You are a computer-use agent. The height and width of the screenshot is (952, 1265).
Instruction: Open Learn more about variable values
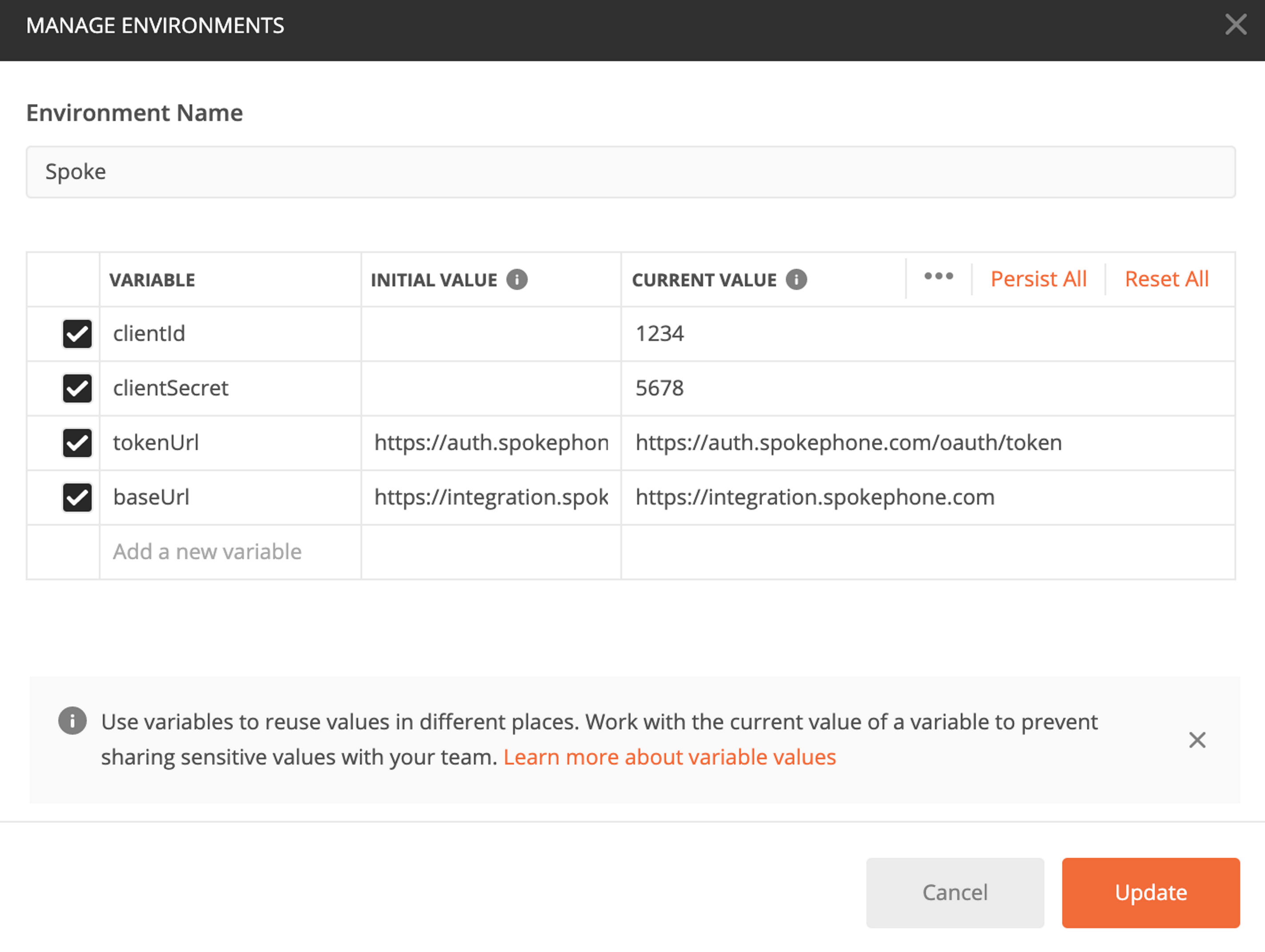pyautogui.click(x=669, y=756)
